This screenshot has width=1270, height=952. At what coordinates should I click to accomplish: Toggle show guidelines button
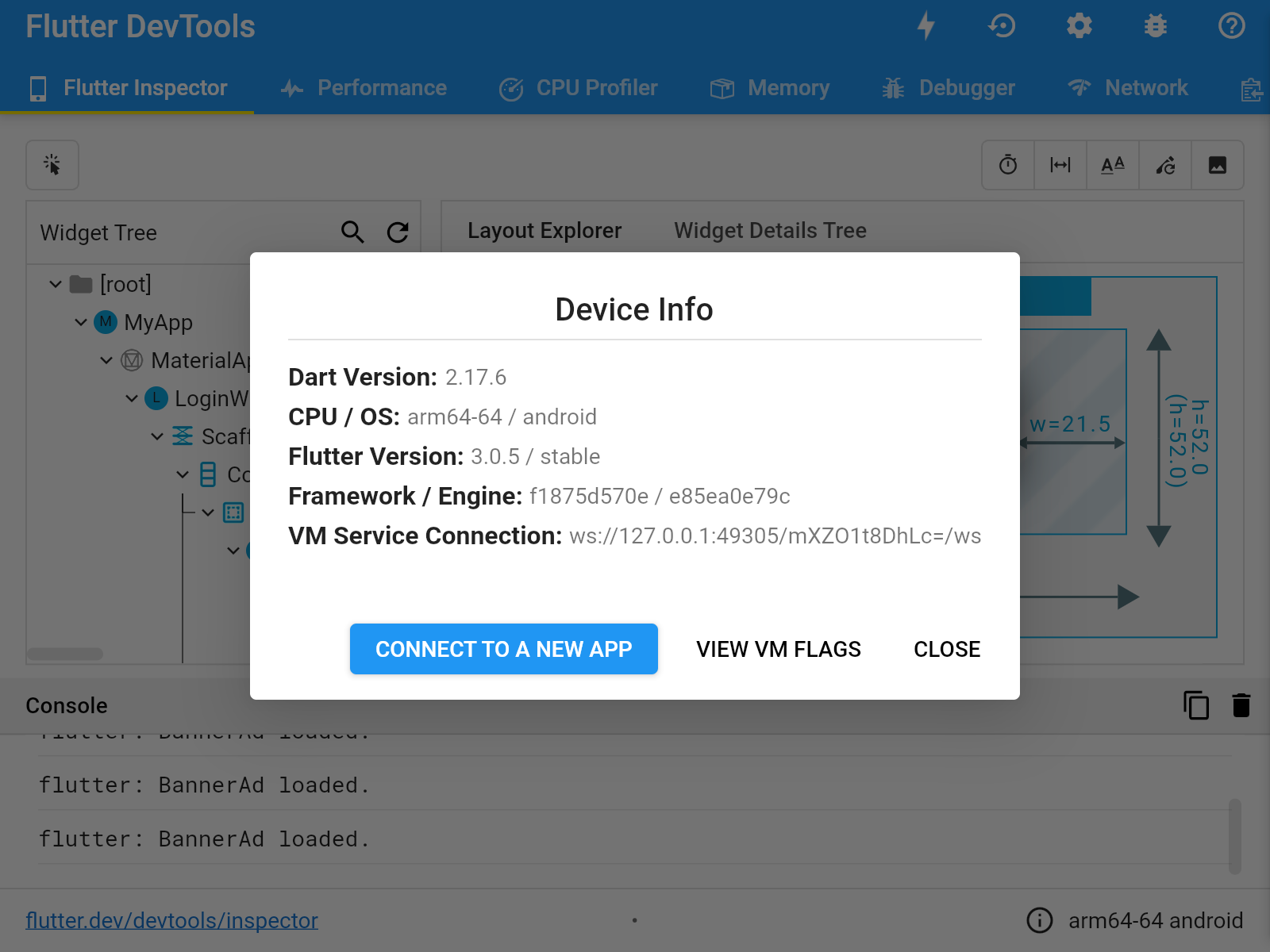[x=1060, y=165]
